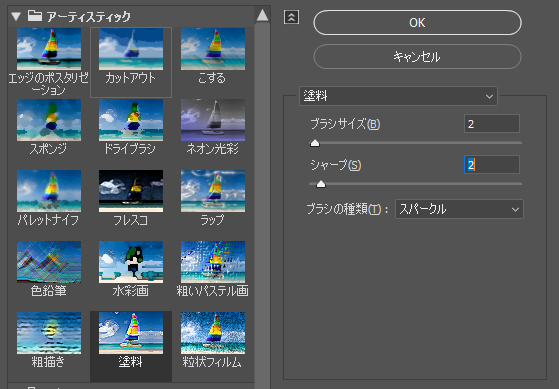The width and height of the screenshot is (559, 389).
Task: Apply the 粗いパステル画 filter thumbnail
Action: pos(213,262)
